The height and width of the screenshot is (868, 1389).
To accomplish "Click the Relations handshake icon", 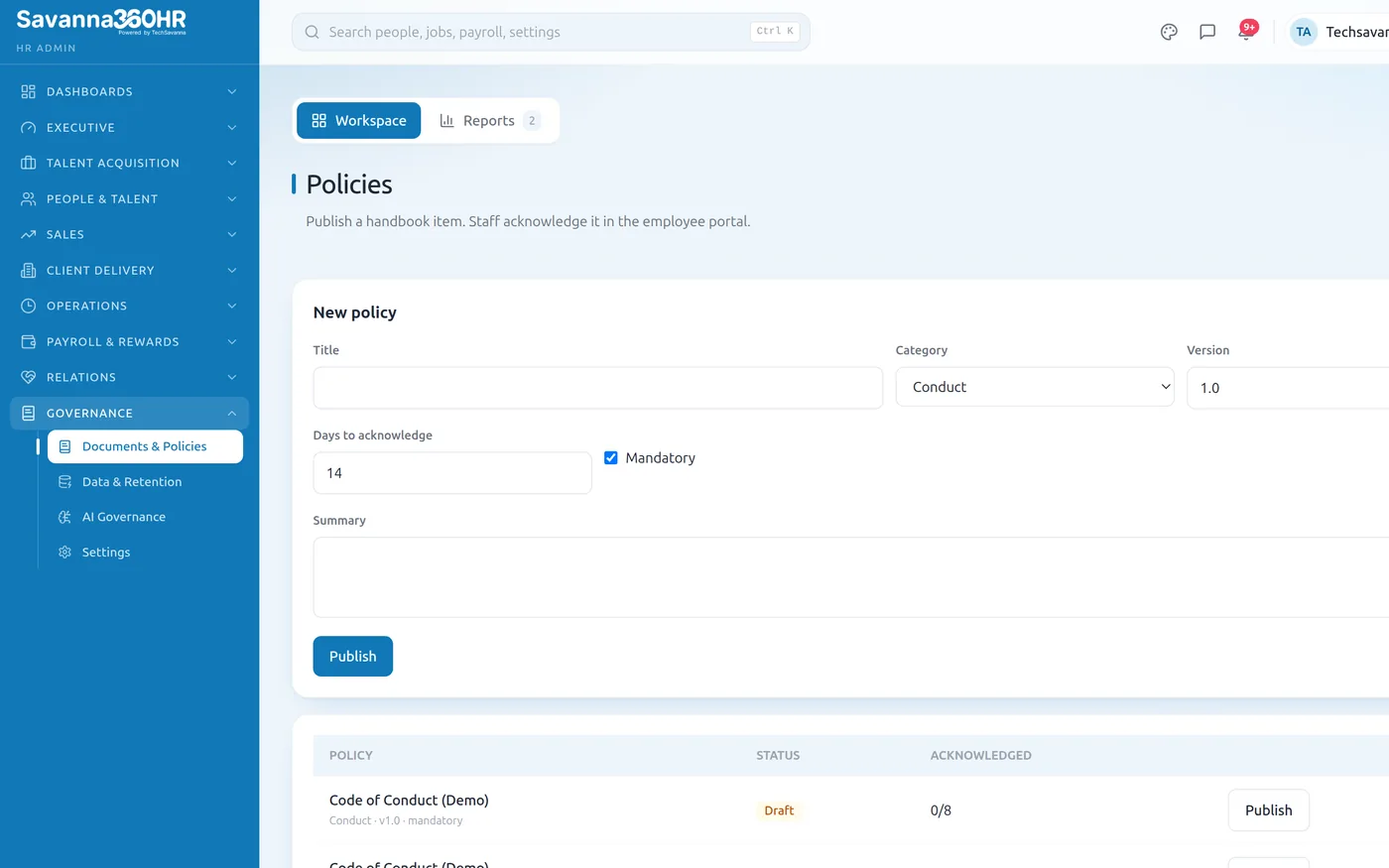I will pos(28,377).
